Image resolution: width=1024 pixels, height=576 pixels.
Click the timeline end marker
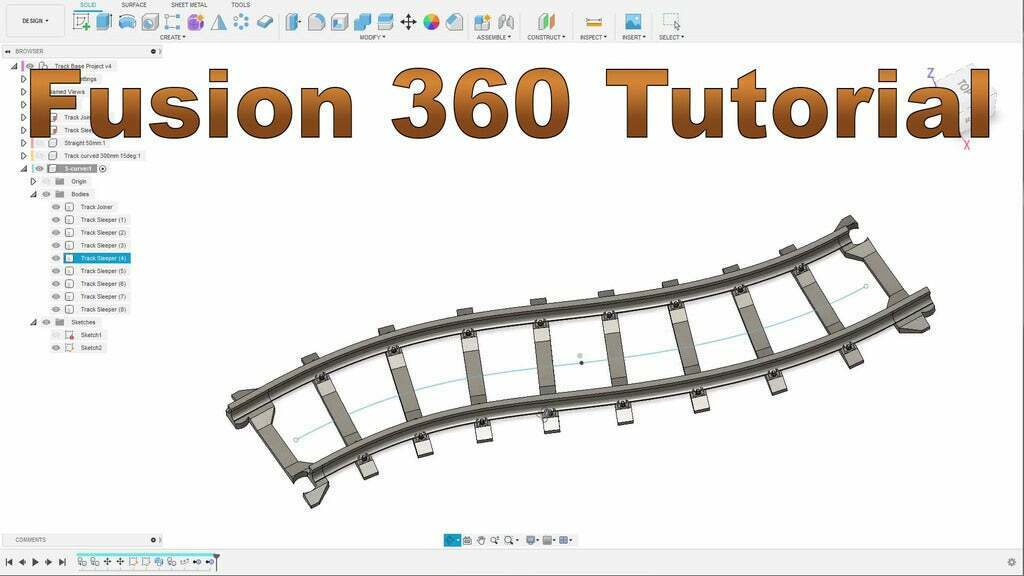[x=216, y=560]
